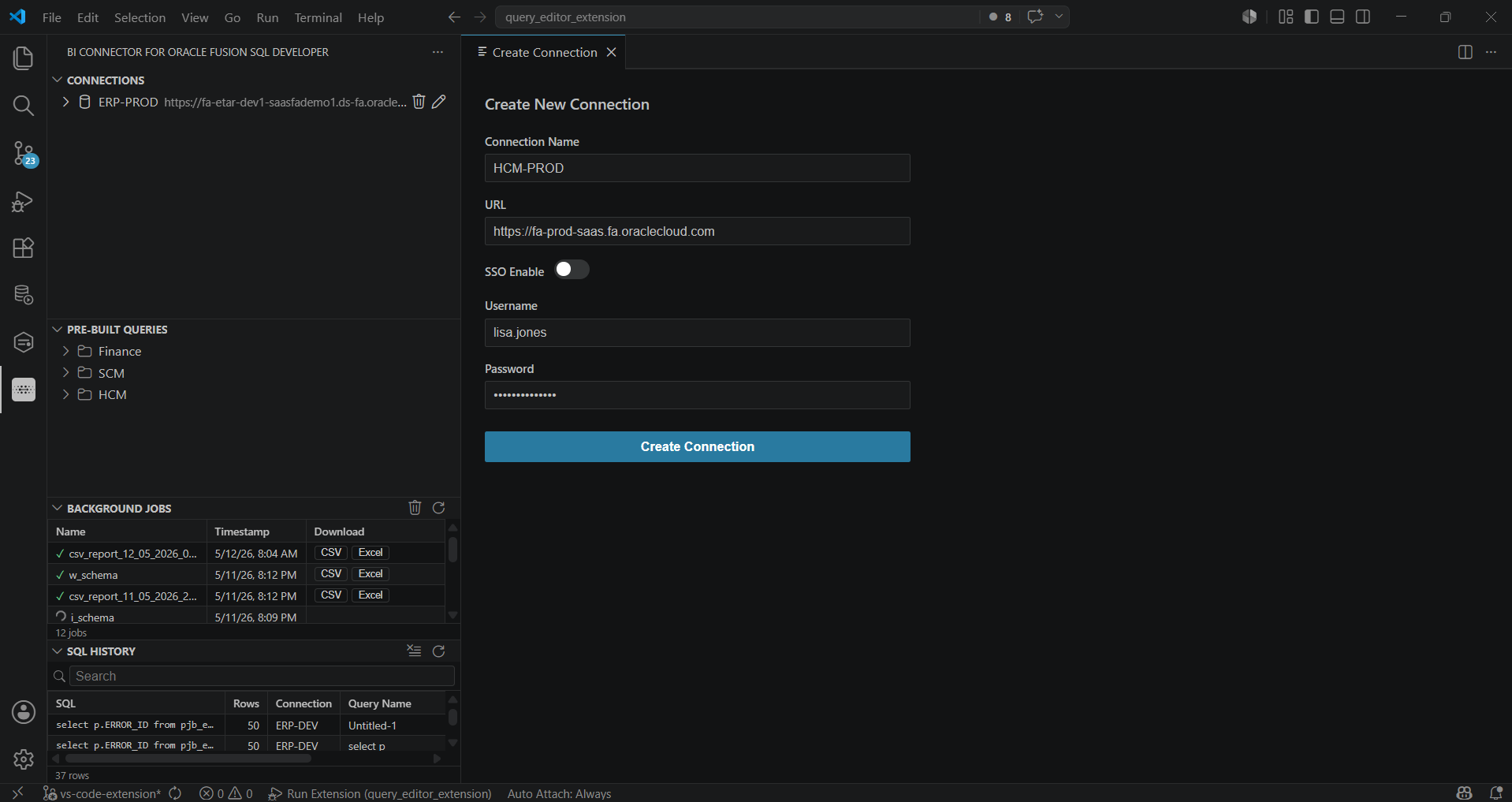Screen dimensions: 1512x802
Task: Refresh the Background Jobs list
Action: [x=439, y=508]
